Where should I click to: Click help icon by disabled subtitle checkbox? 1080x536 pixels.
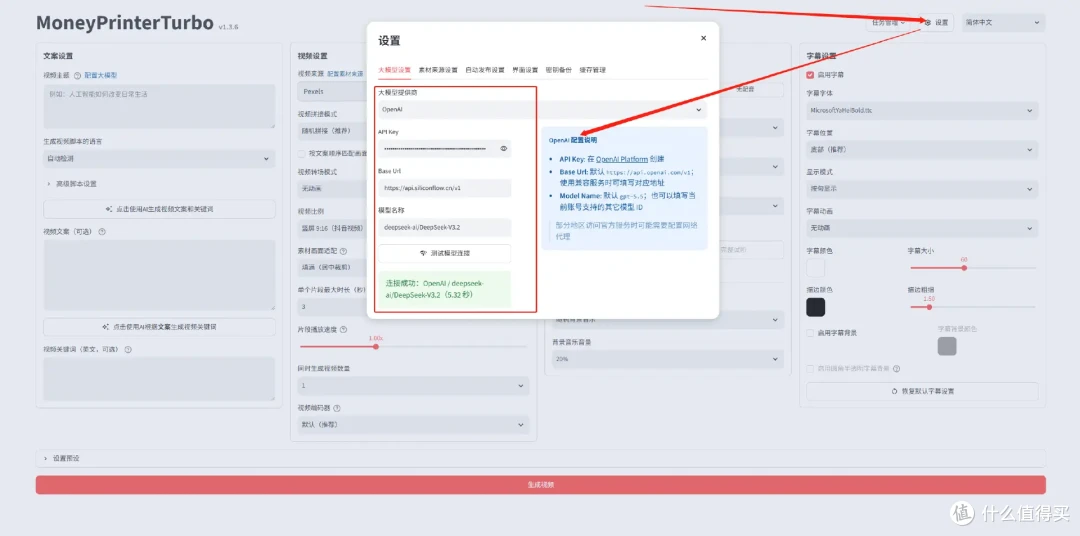896,369
